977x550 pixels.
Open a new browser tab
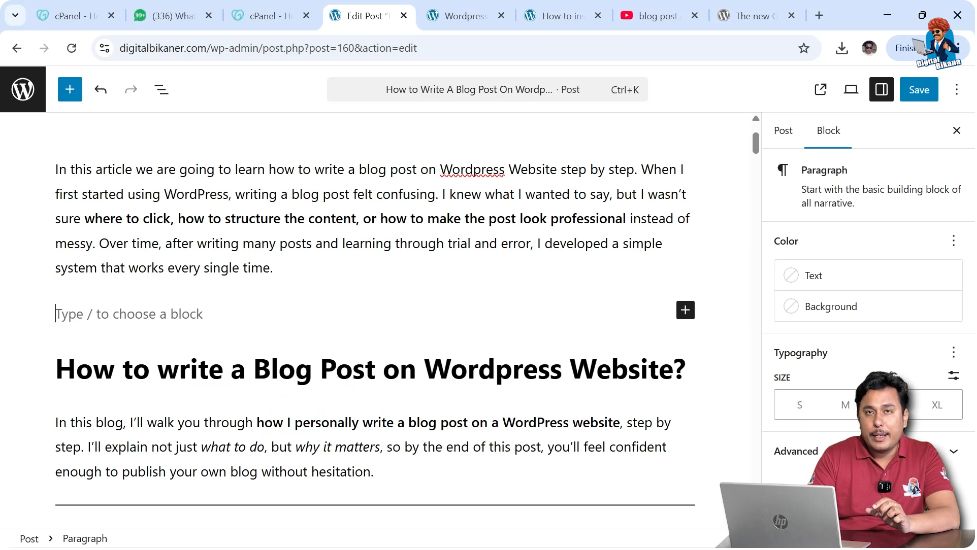click(x=819, y=16)
